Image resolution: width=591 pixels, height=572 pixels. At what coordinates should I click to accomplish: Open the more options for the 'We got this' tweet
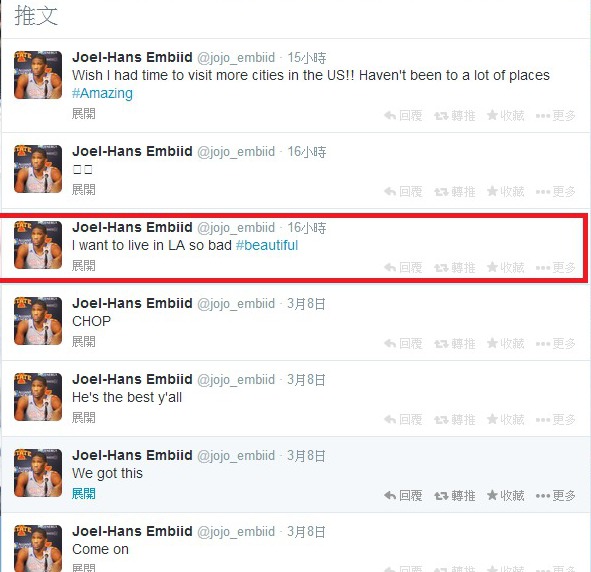pos(556,496)
